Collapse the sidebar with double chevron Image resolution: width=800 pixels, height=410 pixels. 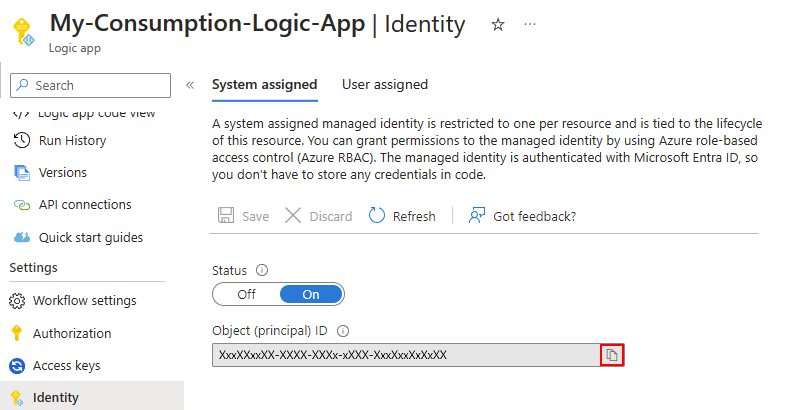(x=190, y=85)
